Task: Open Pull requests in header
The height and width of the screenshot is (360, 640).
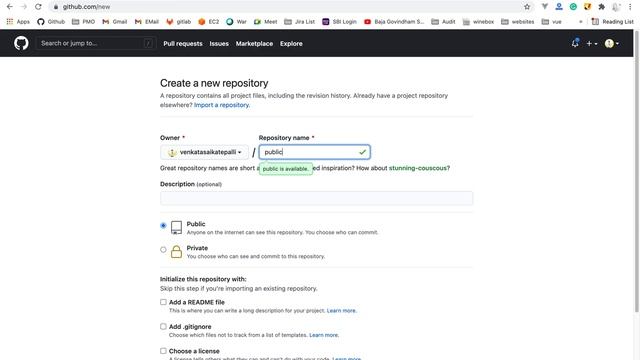Action: pos(183,43)
